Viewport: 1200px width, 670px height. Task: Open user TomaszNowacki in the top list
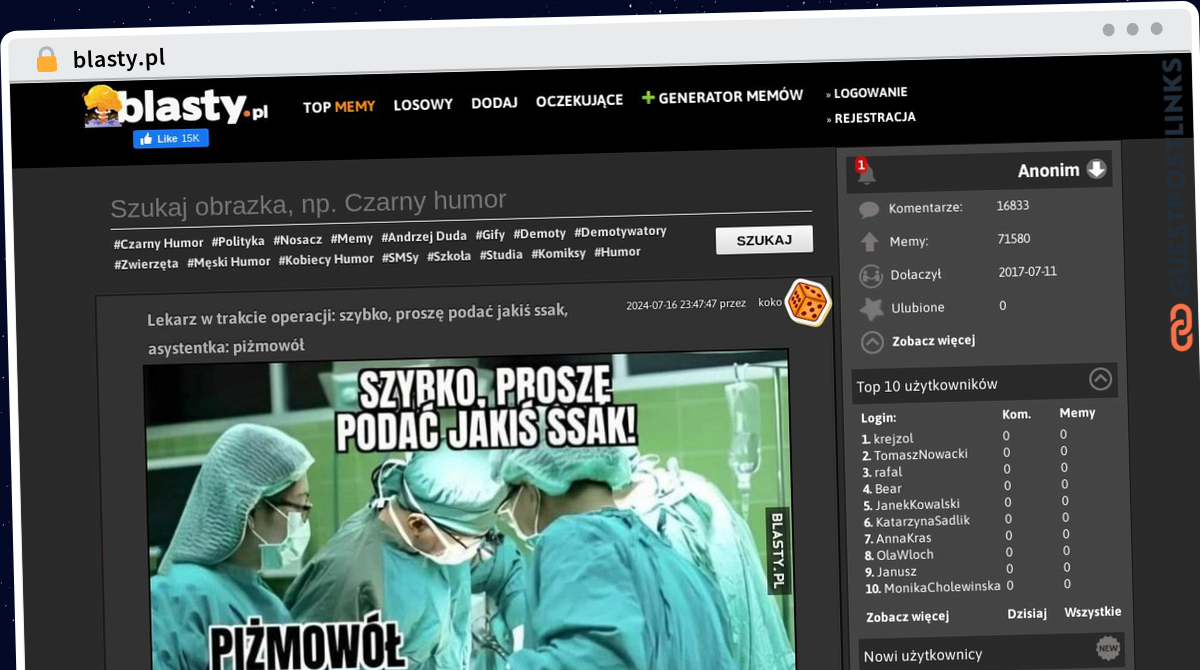(920, 454)
